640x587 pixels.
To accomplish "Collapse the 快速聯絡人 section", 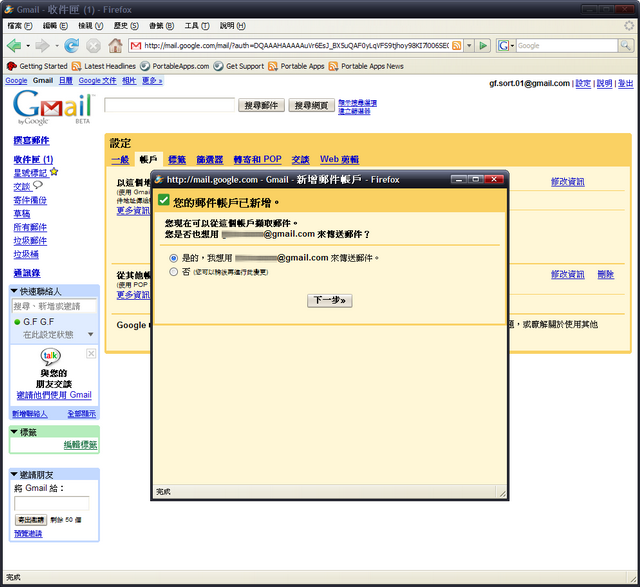I will pyautogui.click(x=14, y=291).
